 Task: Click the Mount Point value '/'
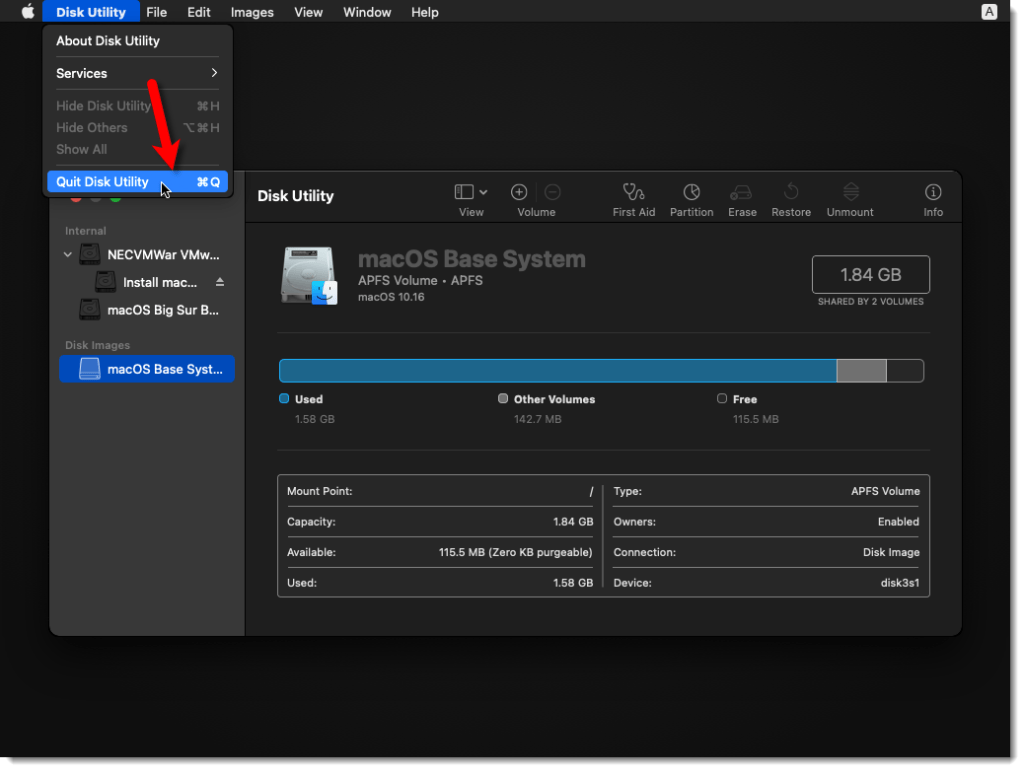tap(591, 492)
